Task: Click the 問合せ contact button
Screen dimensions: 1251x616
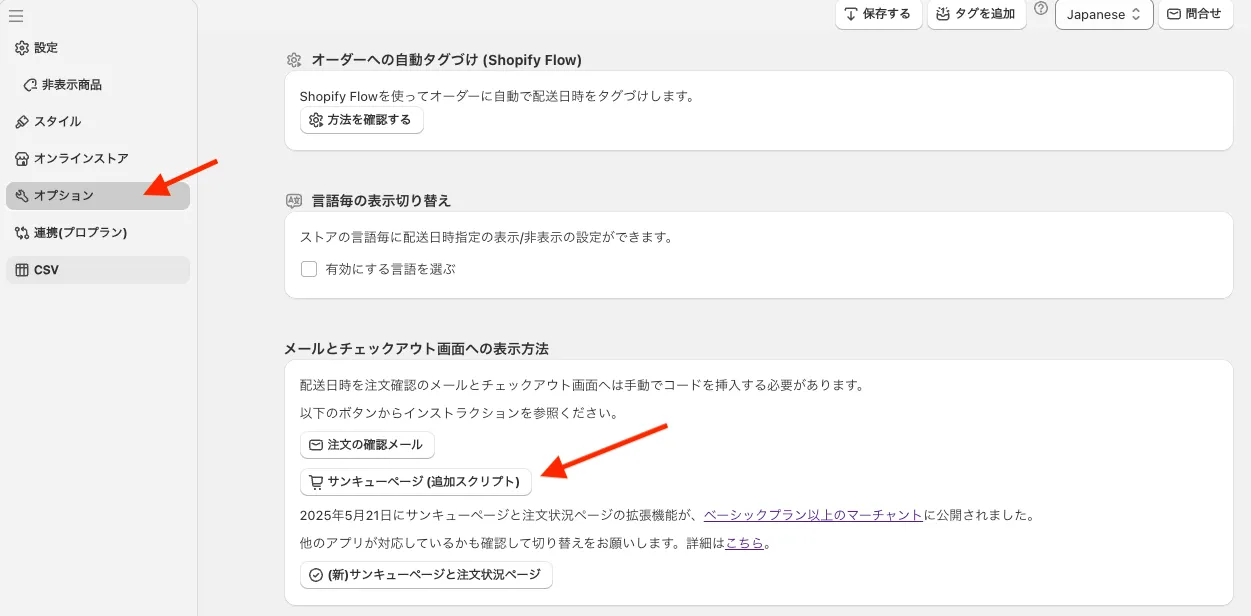Action: [x=1195, y=14]
